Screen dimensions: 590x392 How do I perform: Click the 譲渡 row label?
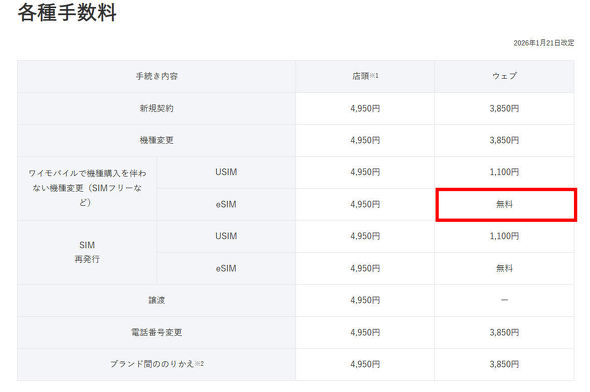pyautogui.click(x=157, y=300)
